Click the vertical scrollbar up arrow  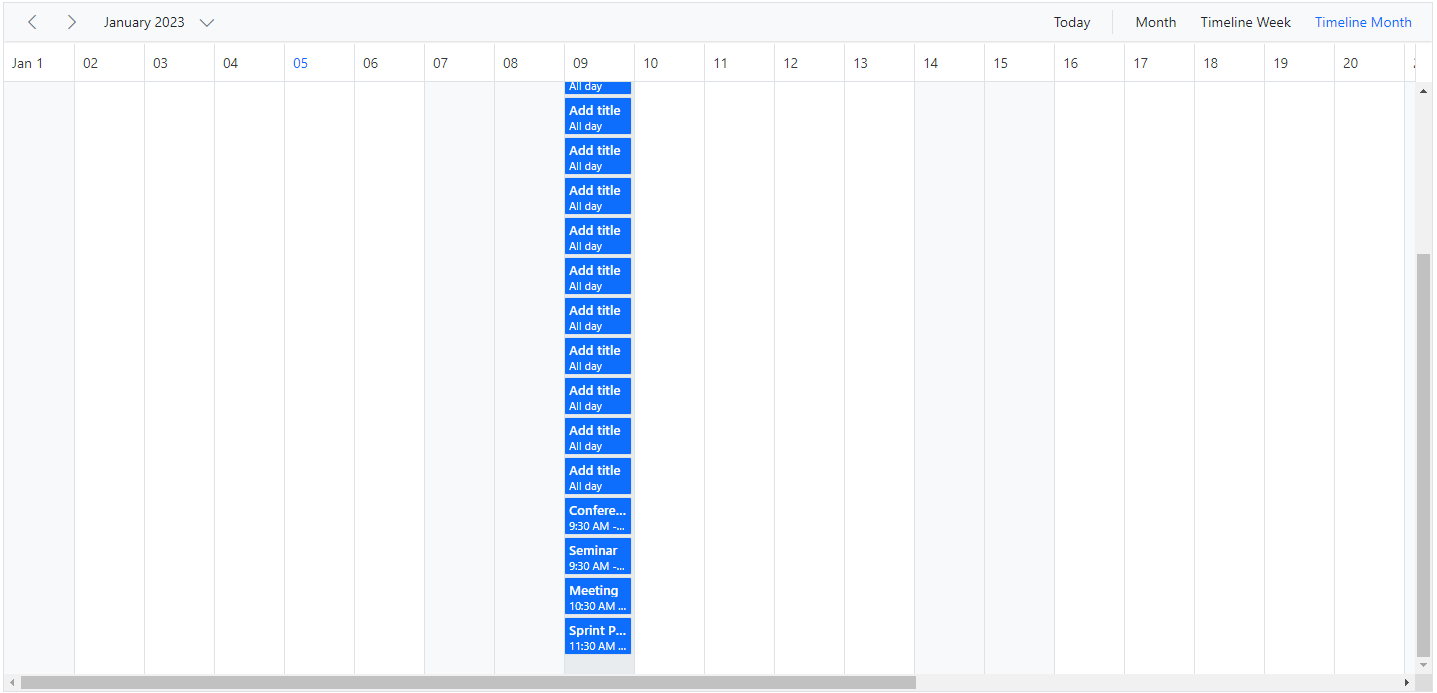[1424, 91]
